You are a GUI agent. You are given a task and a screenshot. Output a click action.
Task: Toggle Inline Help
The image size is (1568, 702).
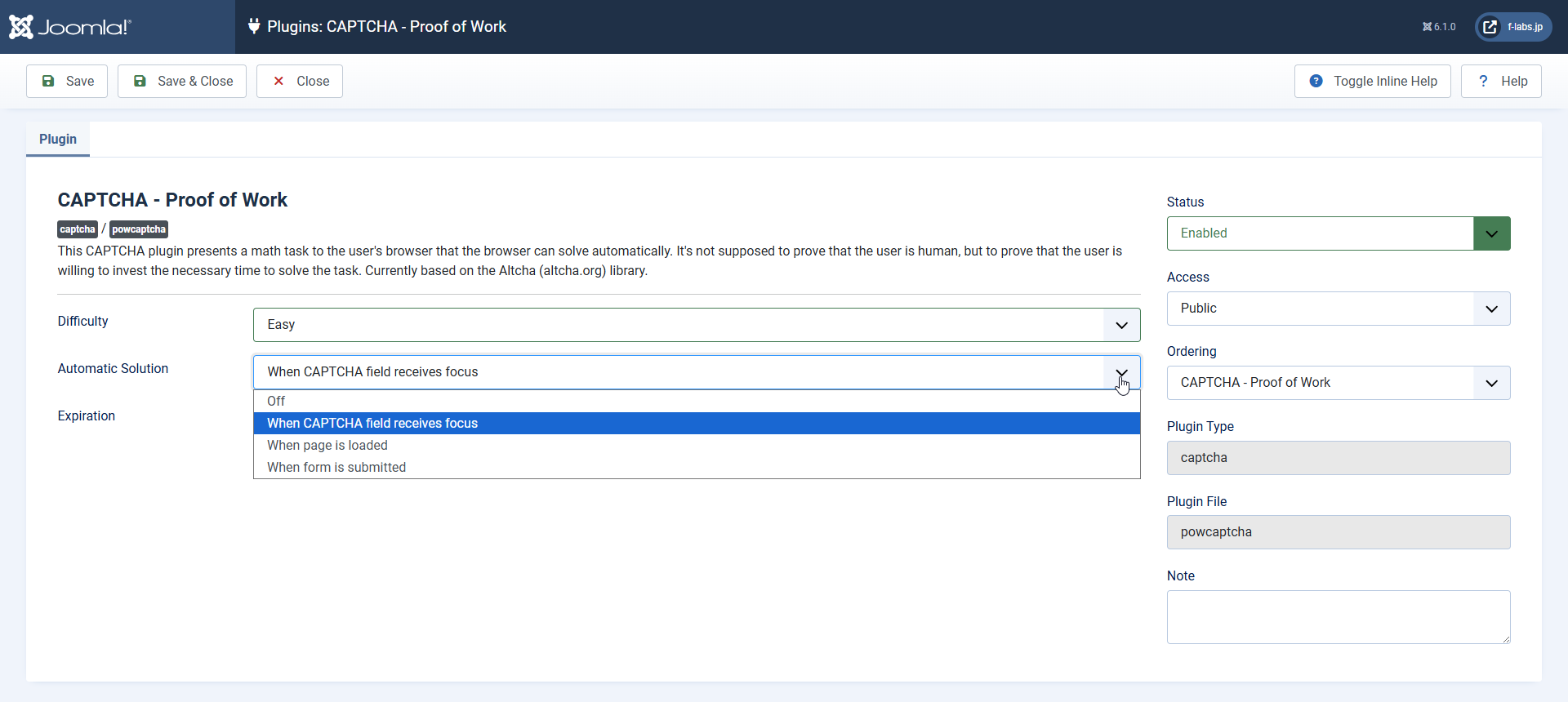pyautogui.click(x=1372, y=81)
